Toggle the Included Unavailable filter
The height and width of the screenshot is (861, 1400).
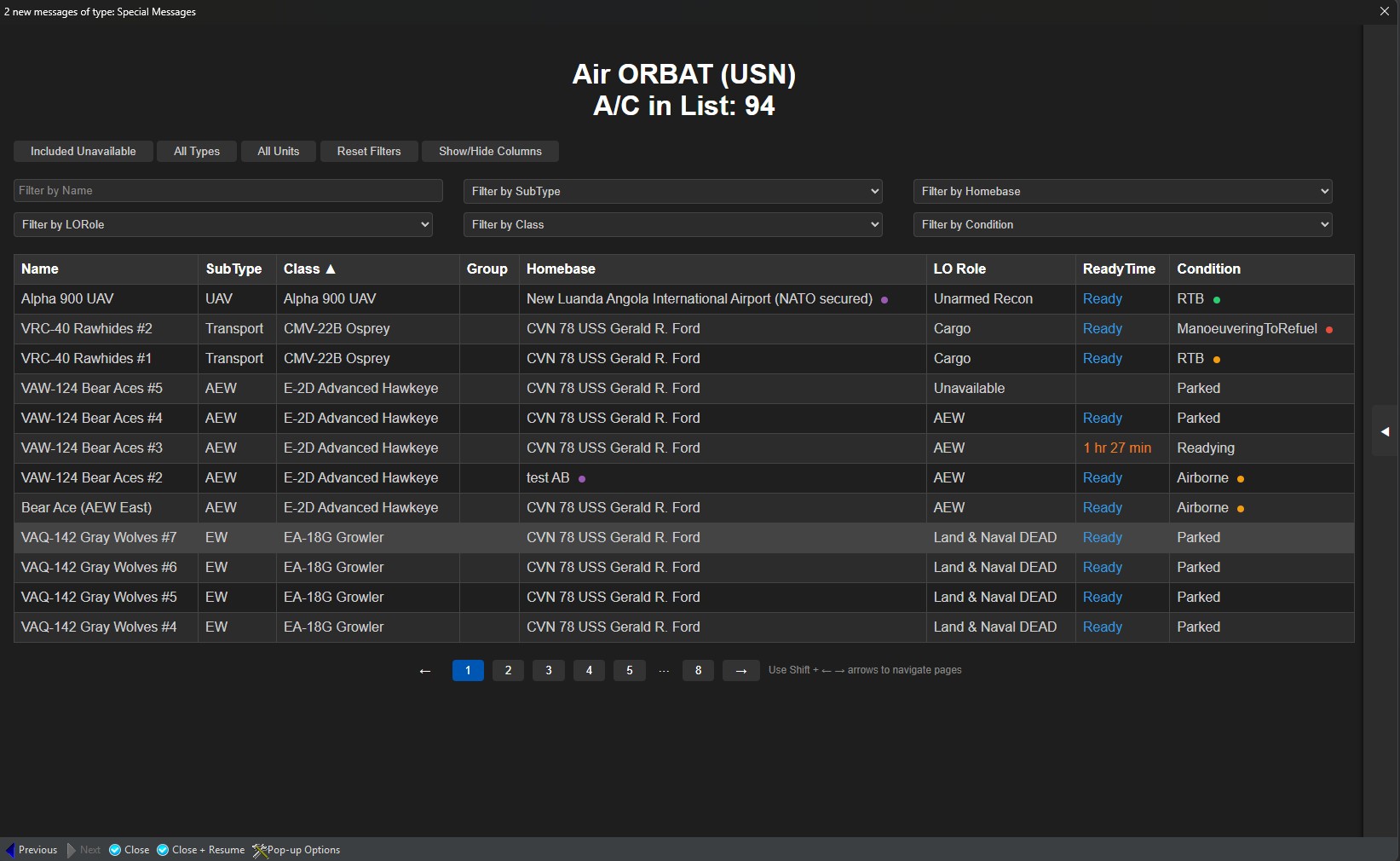click(83, 151)
